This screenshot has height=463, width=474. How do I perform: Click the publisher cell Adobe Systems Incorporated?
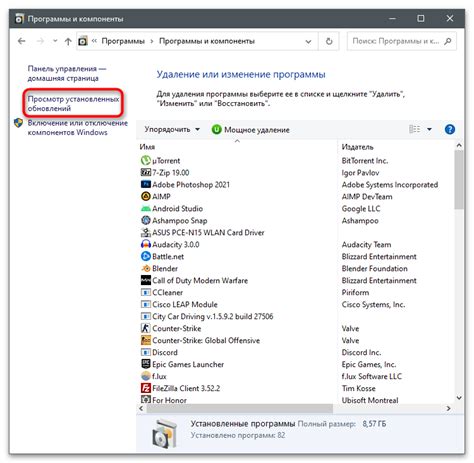click(x=390, y=185)
